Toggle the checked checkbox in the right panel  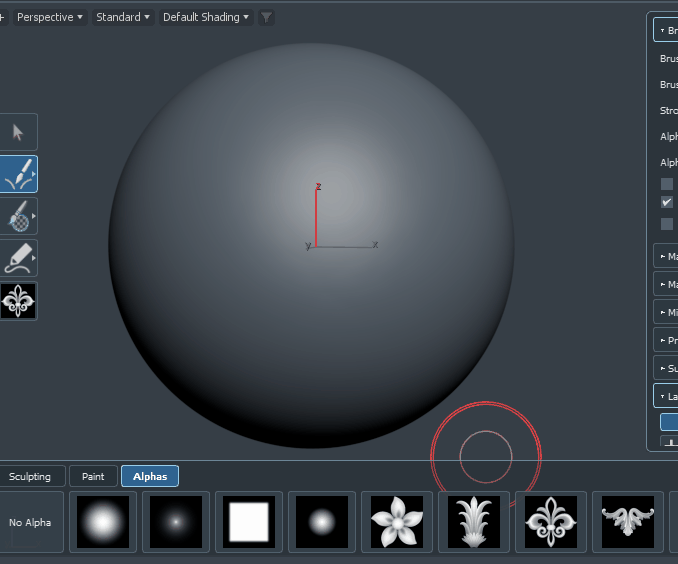(667, 202)
